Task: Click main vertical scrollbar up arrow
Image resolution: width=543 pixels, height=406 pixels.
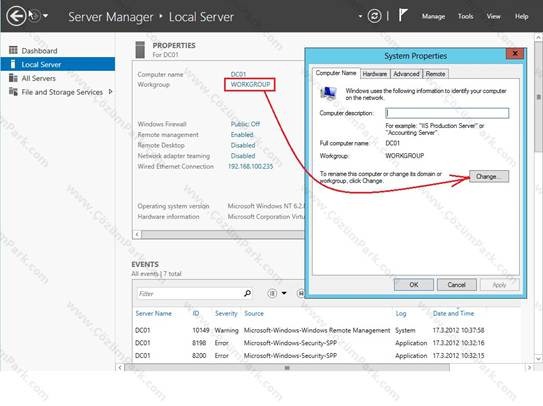Action: [538, 37]
